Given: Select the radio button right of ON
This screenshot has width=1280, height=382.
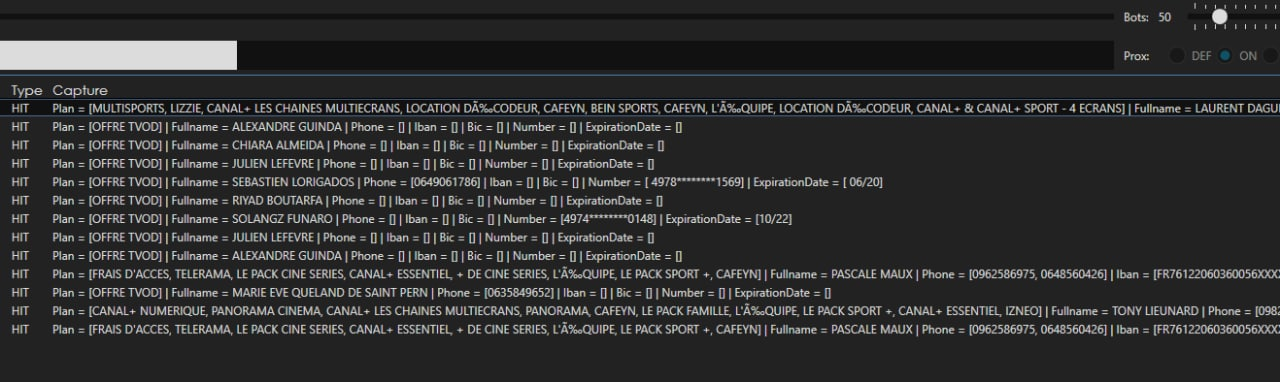Looking at the screenshot, I should point(1271,56).
